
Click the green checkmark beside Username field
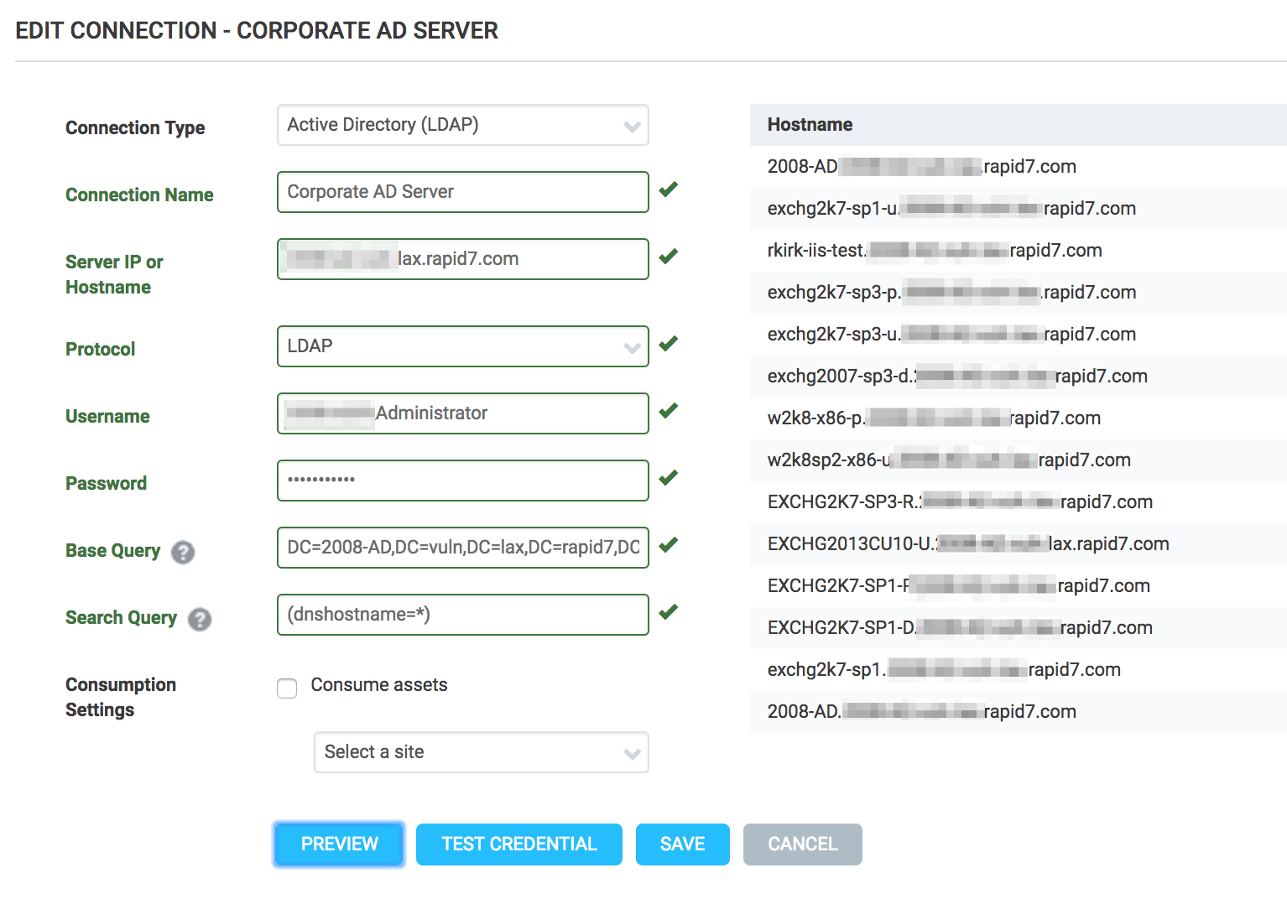point(669,410)
